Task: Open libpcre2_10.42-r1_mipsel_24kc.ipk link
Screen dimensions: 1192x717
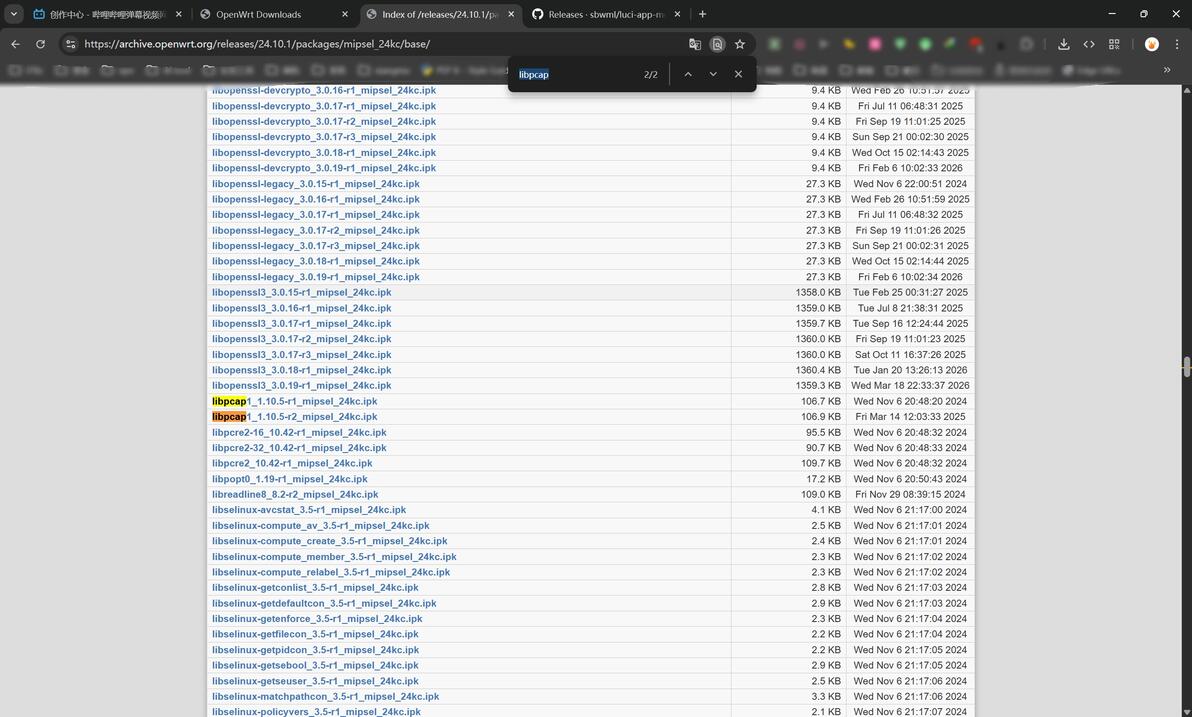Action: click(x=292, y=463)
